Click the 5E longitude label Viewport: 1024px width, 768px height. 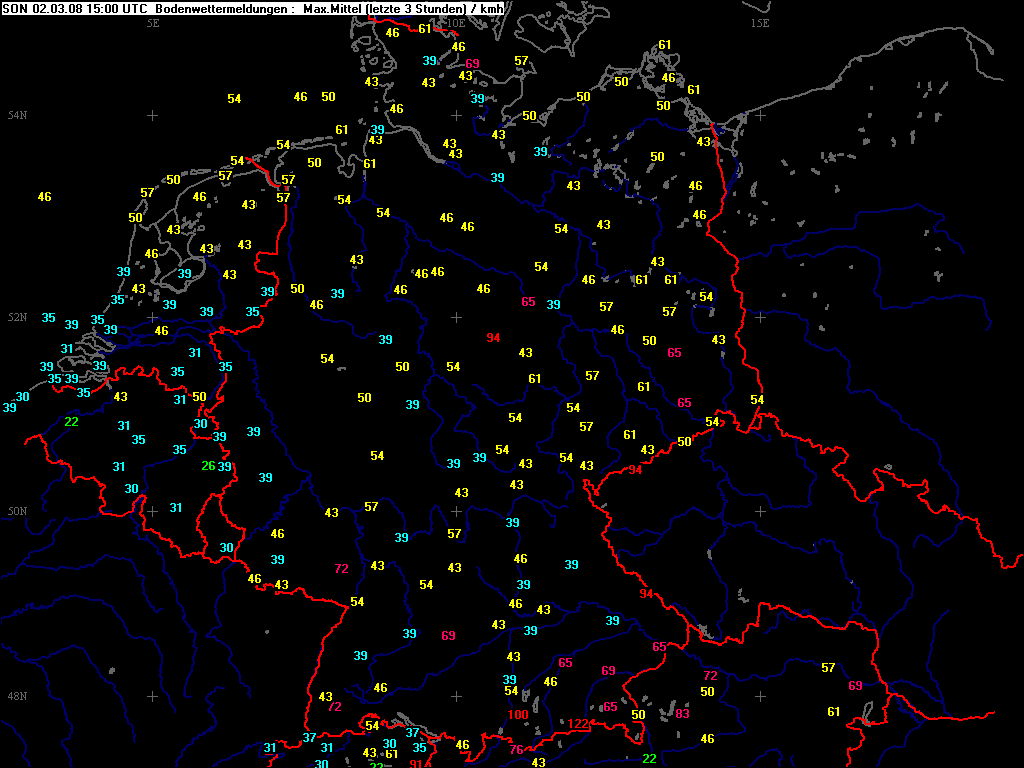[153, 22]
